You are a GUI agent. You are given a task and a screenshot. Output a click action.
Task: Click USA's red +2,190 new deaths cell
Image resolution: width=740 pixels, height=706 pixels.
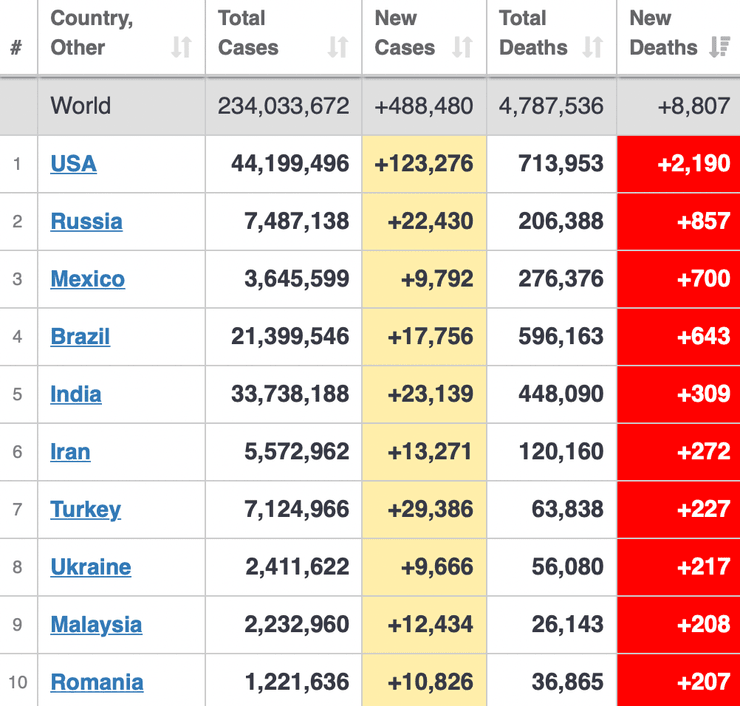click(x=679, y=164)
